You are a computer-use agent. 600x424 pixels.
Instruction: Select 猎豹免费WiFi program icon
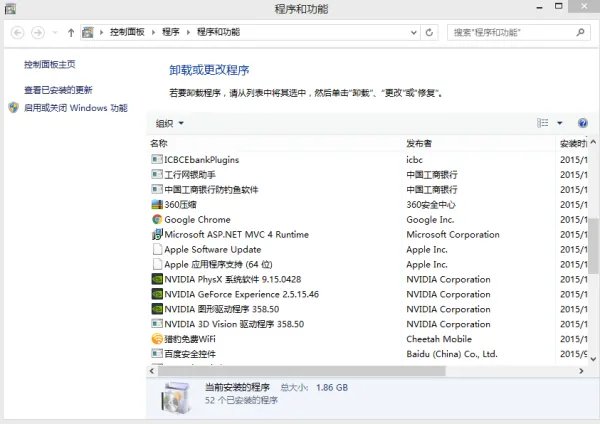(x=157, y=339)
